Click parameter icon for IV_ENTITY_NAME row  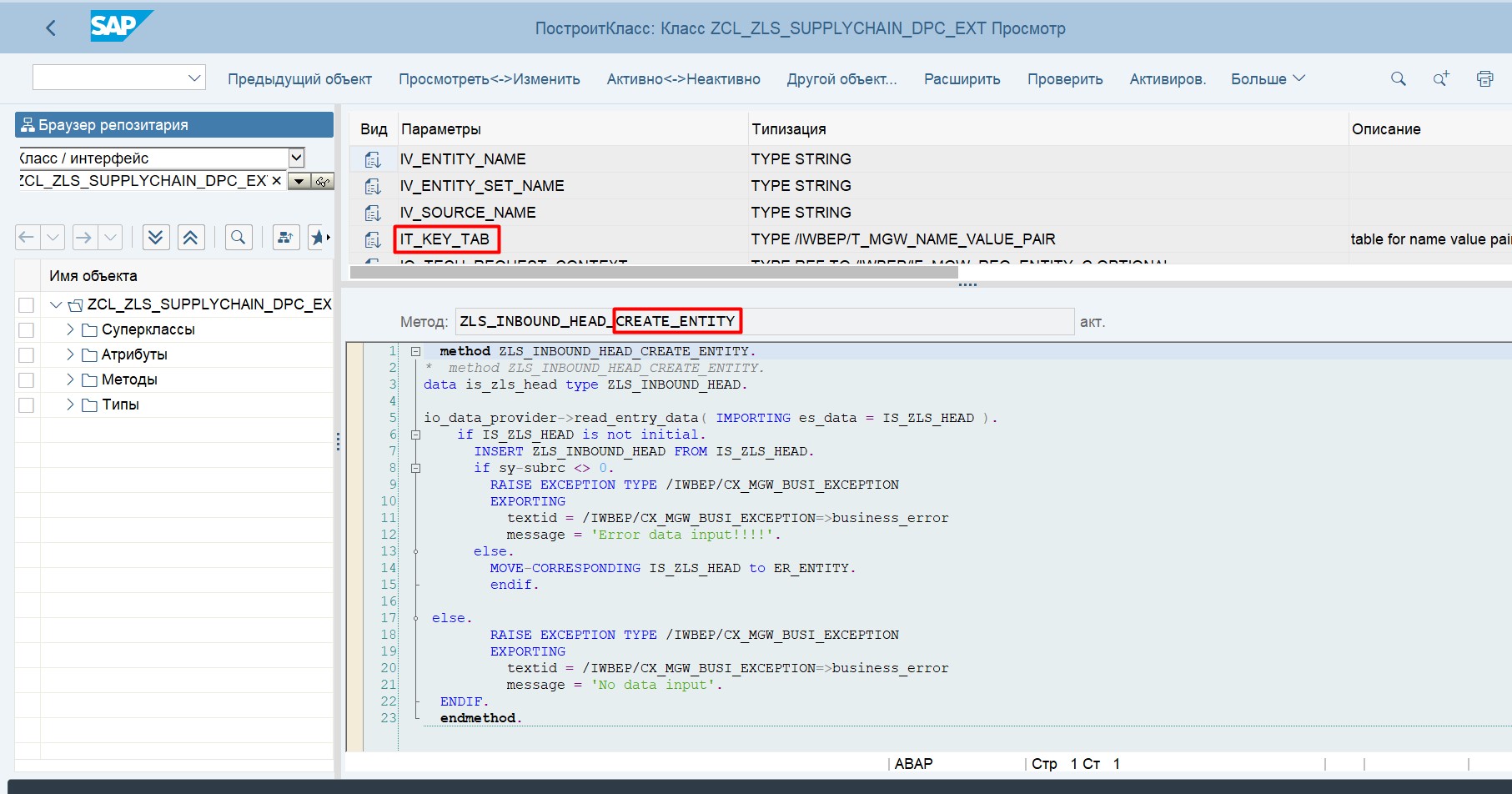(373, 159)
